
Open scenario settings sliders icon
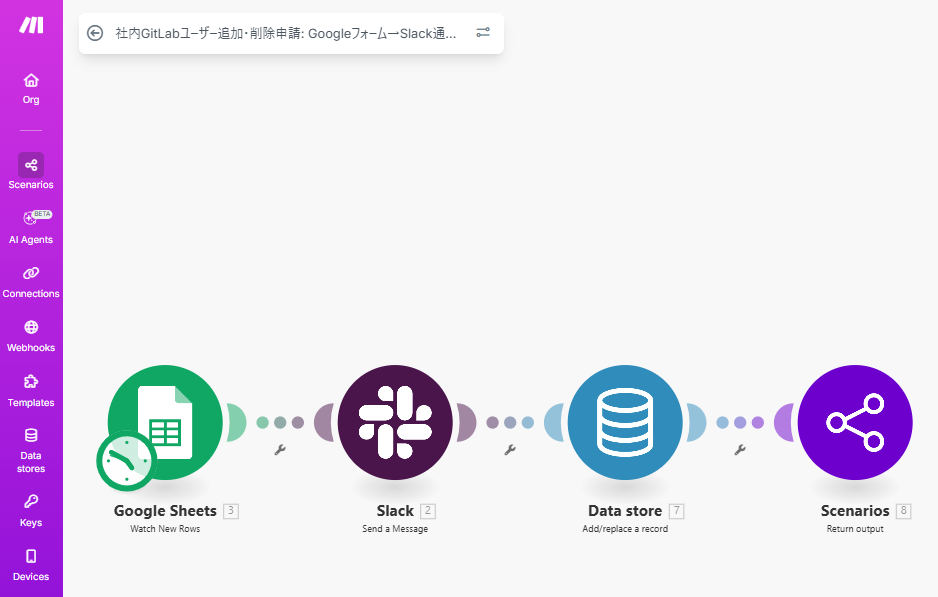point(483,33)
